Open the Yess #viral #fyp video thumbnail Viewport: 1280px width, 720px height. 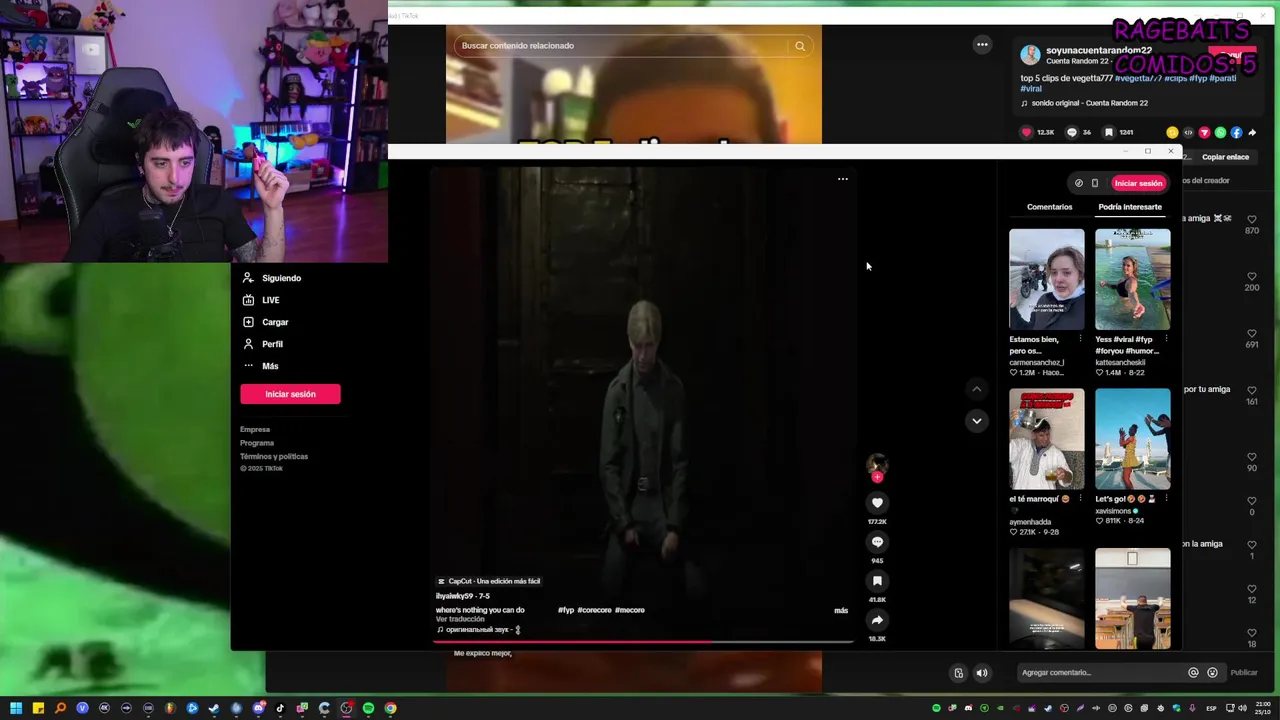(1132, 279)
